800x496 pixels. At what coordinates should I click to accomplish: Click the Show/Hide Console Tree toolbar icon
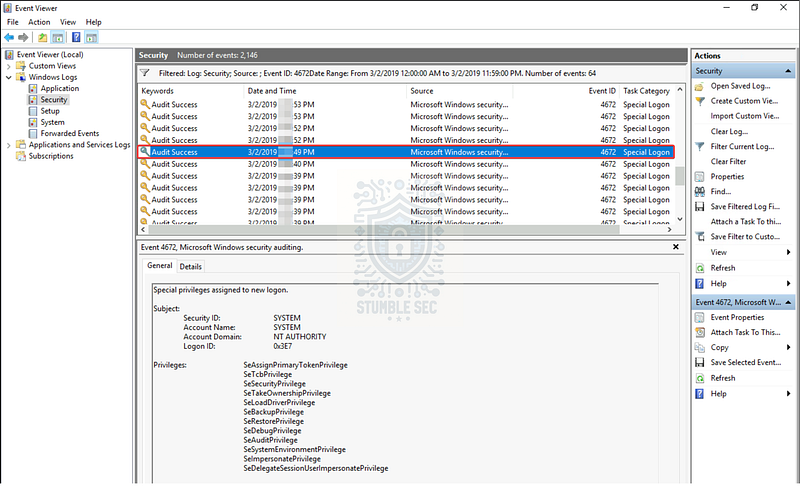coord(58,37)
